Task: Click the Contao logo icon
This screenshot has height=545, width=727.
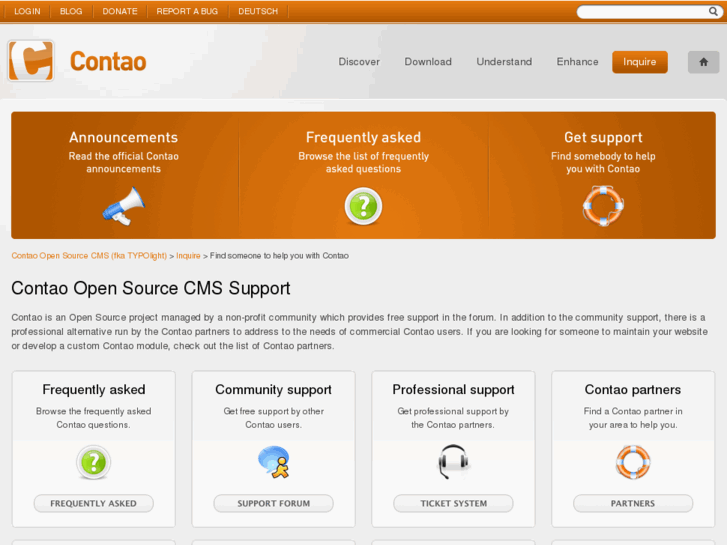Action: [x=31, y=61]
